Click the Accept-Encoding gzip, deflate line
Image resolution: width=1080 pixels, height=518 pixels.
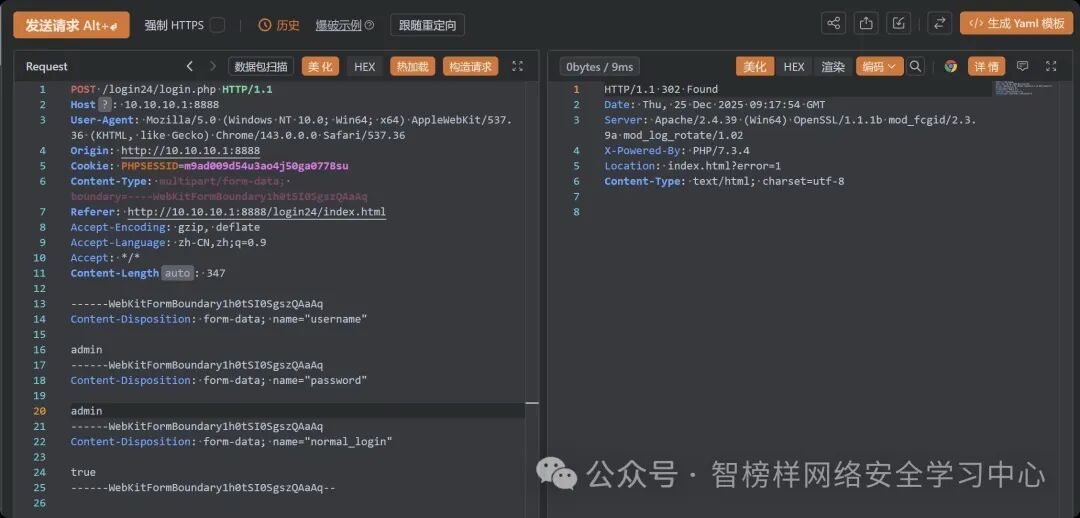point(165,227)
